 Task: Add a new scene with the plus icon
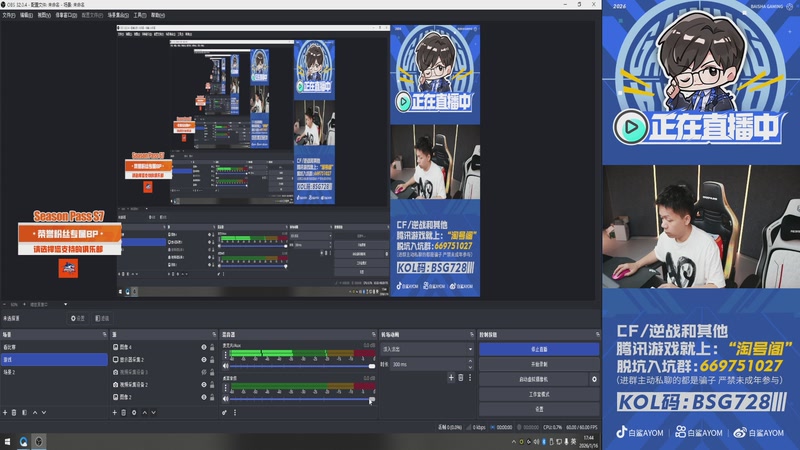[5, 412]
